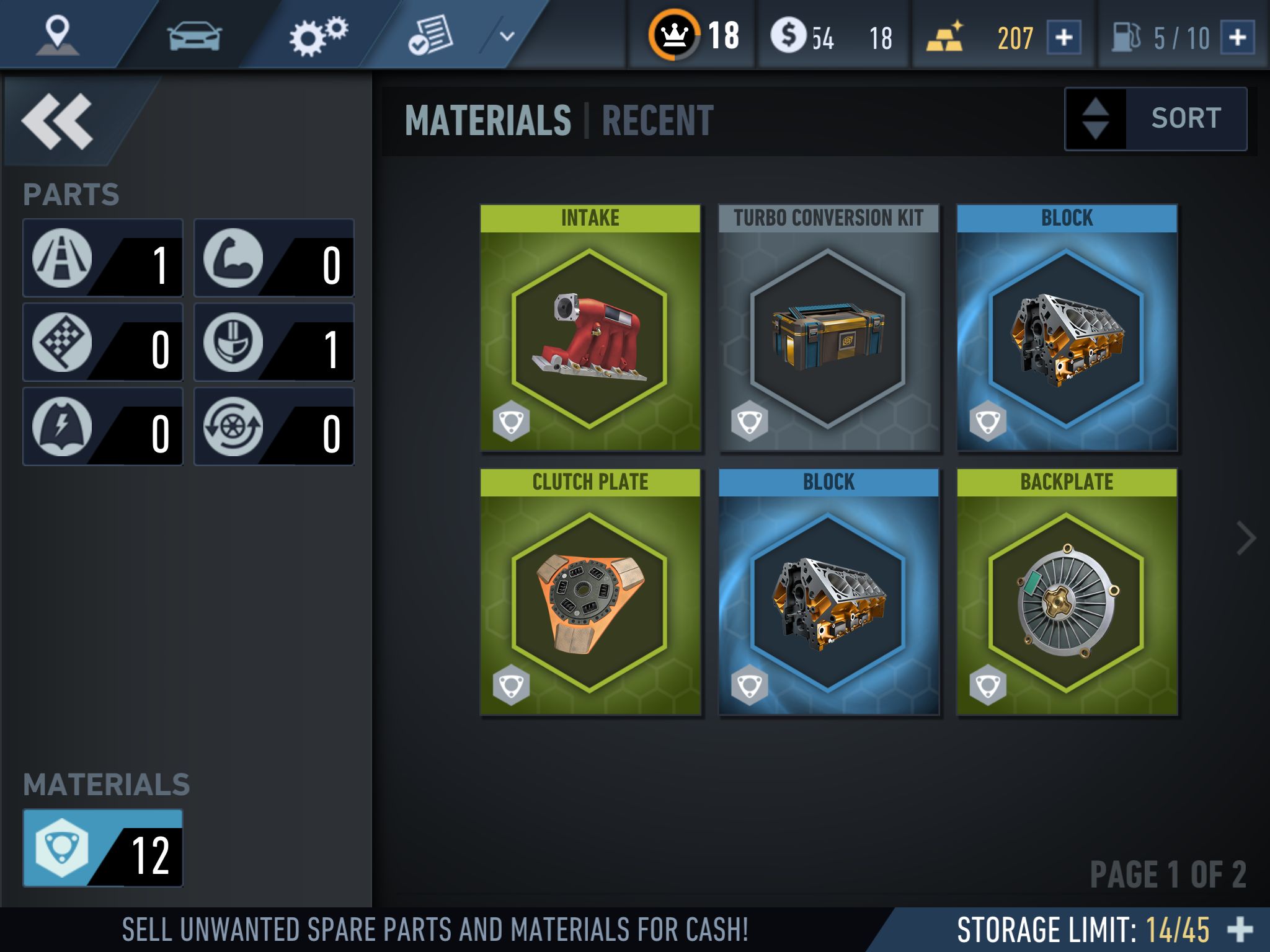Go to next materials page arrow
The width and height of the screenshot is (1270, 952).
click(1245, 538)
